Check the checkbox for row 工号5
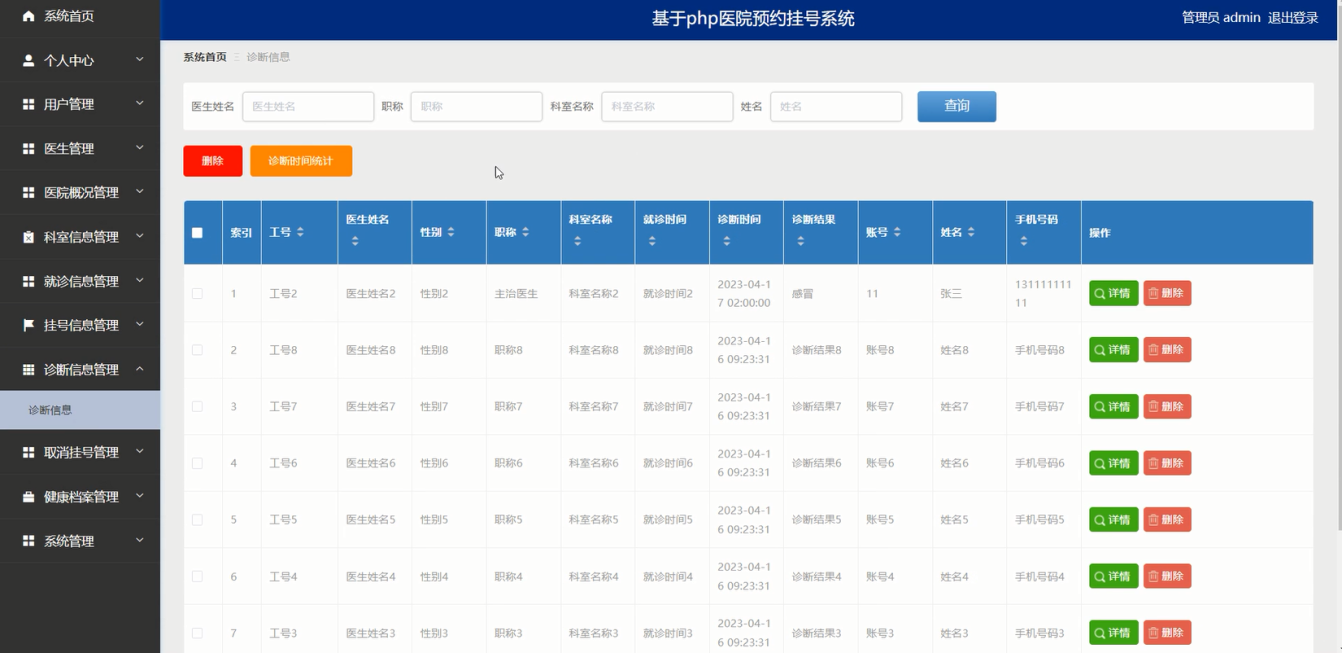This screenshot has height=653, width=1342. 197,520
